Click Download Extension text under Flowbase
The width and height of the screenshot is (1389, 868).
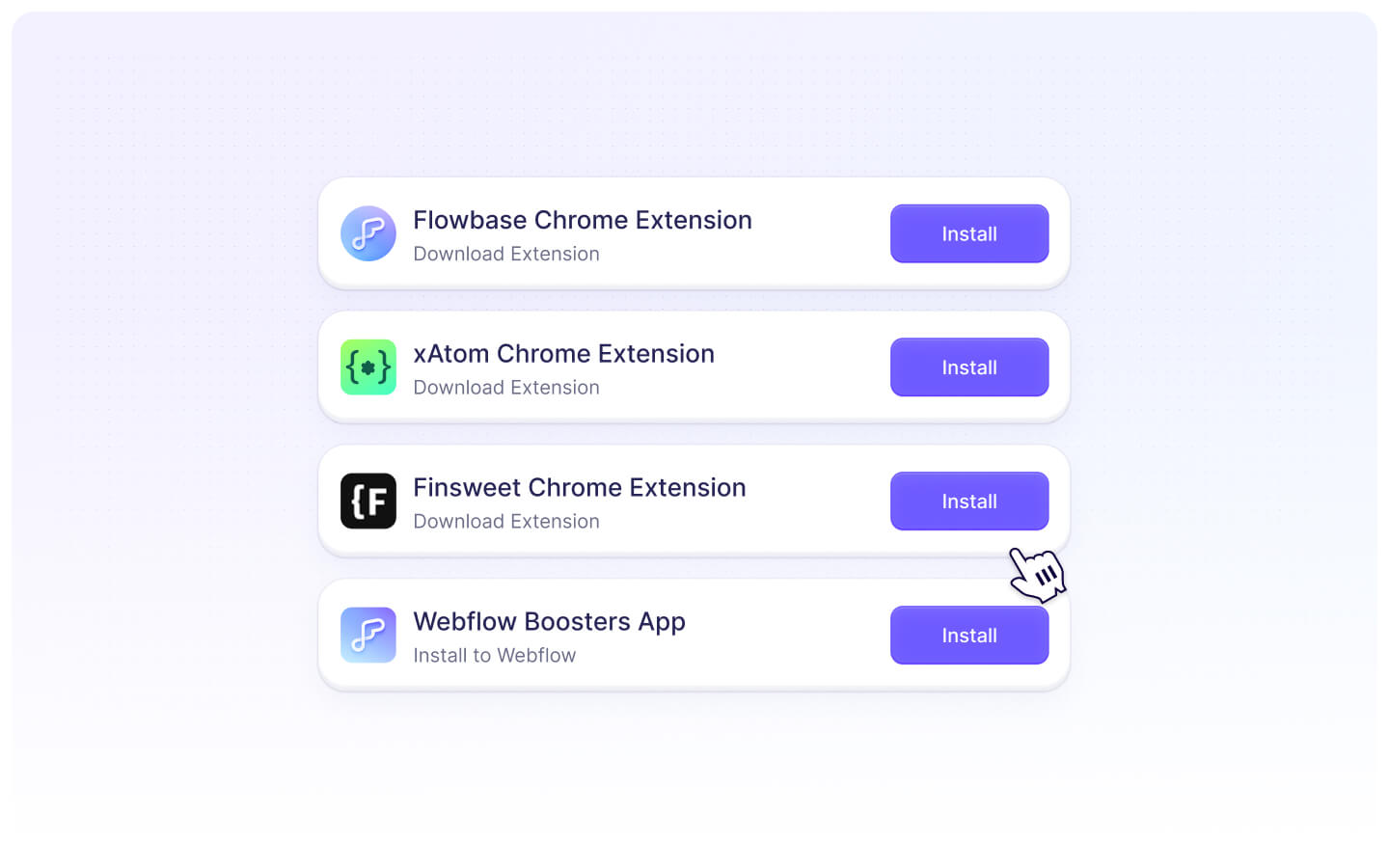(x=506, y=254)
